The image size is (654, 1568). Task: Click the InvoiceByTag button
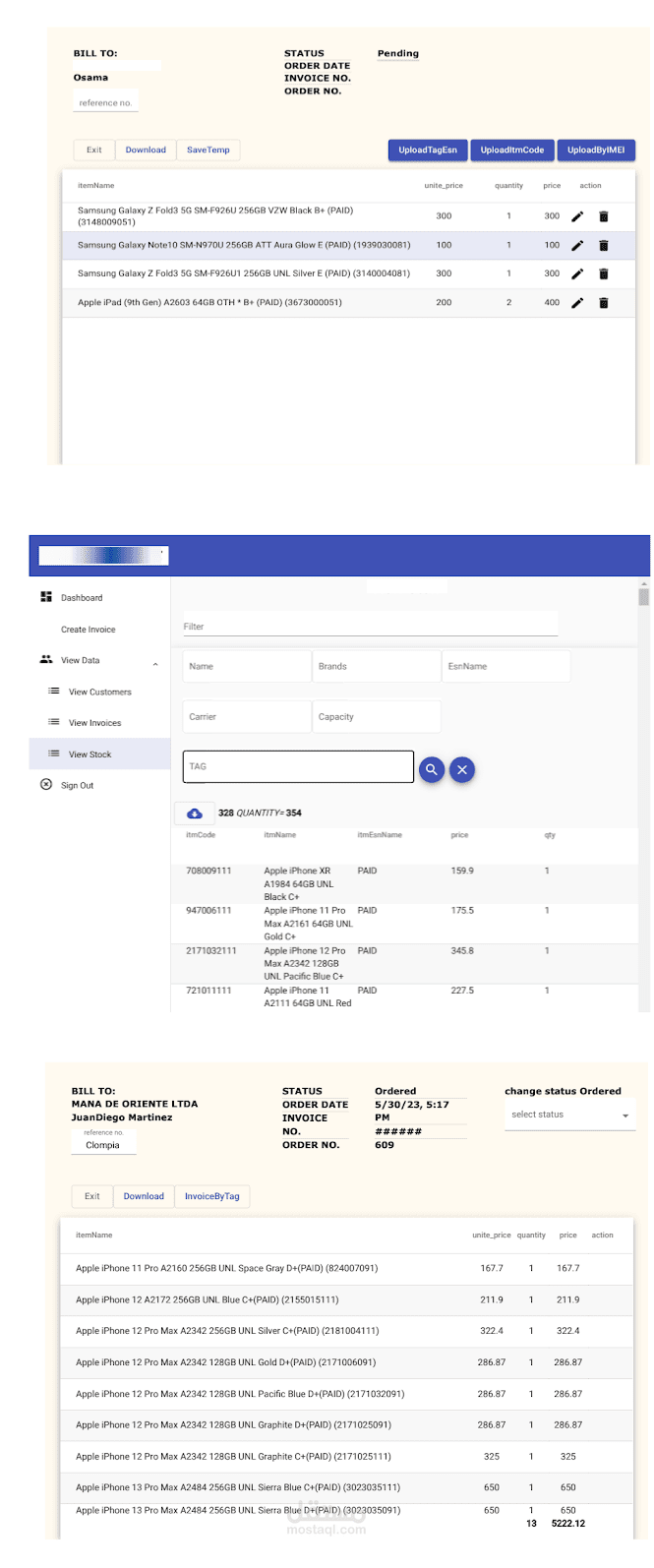pyautogui.click(x=212, y=1197)
